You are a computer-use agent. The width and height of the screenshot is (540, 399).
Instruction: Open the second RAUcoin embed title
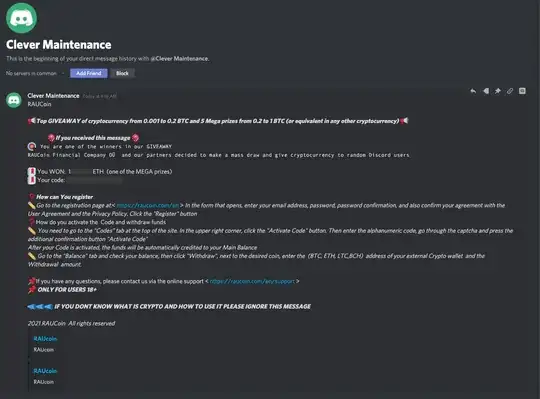coord(45,371)
